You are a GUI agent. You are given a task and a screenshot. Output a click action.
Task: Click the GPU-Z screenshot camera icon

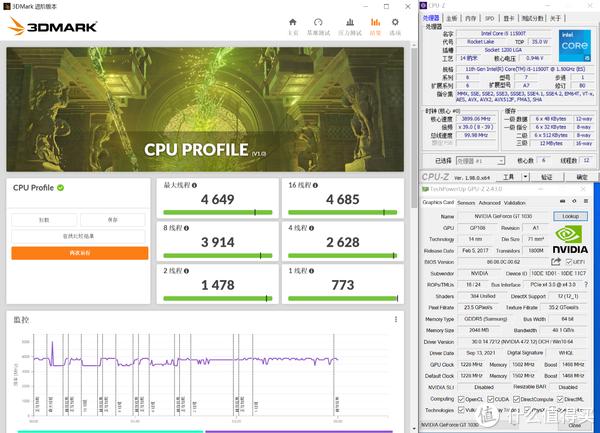pyautogui.click(x=562, y=201)
